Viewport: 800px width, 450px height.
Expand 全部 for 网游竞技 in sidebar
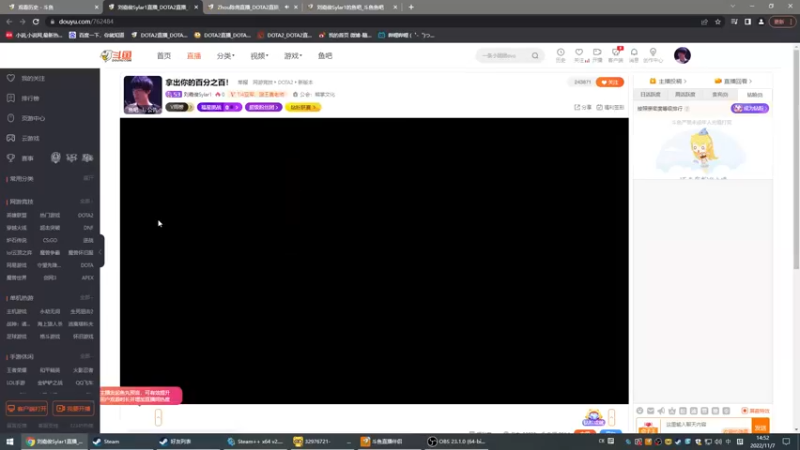tap(86, 202)
